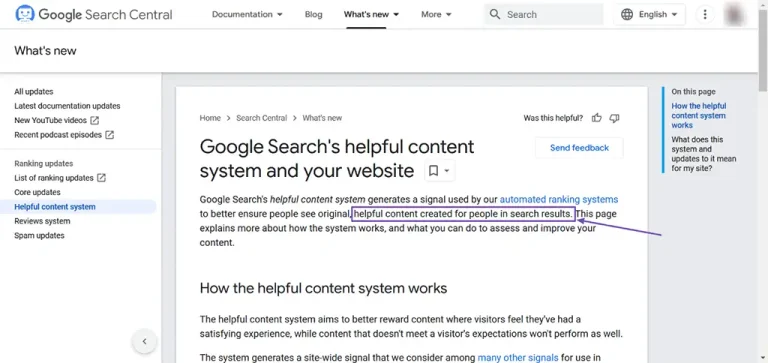
Task: Click external-link icon next to Recent podcast episodes
Action: click(110, 135)
